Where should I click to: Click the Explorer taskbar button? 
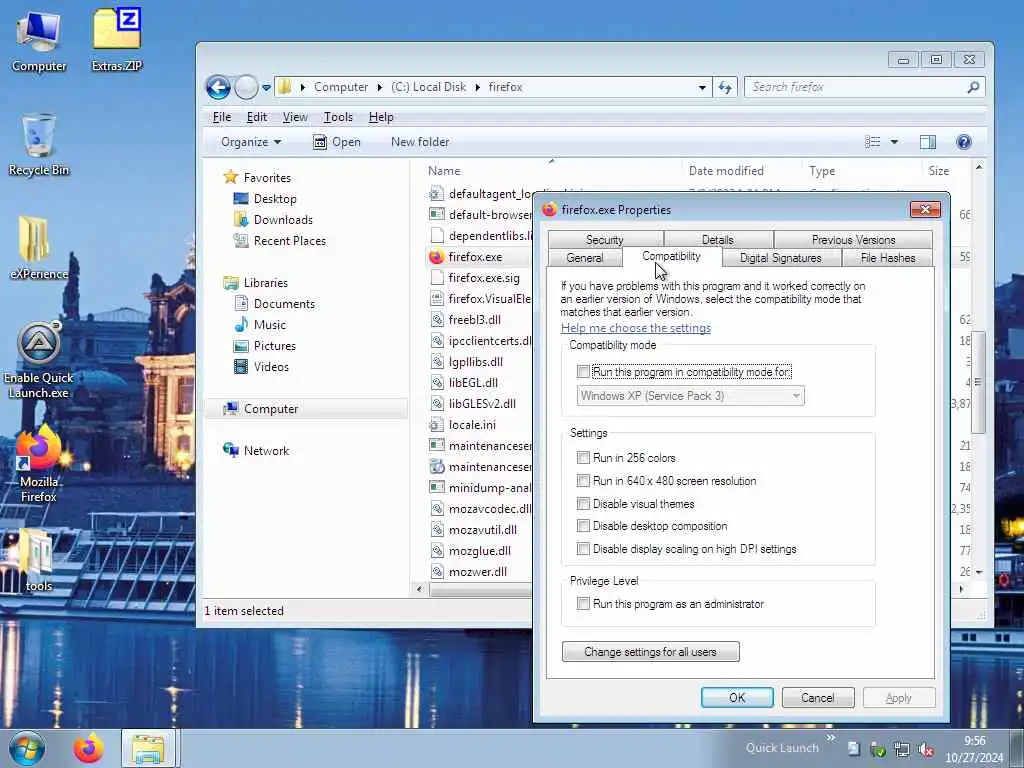click(x=148, y=749)
